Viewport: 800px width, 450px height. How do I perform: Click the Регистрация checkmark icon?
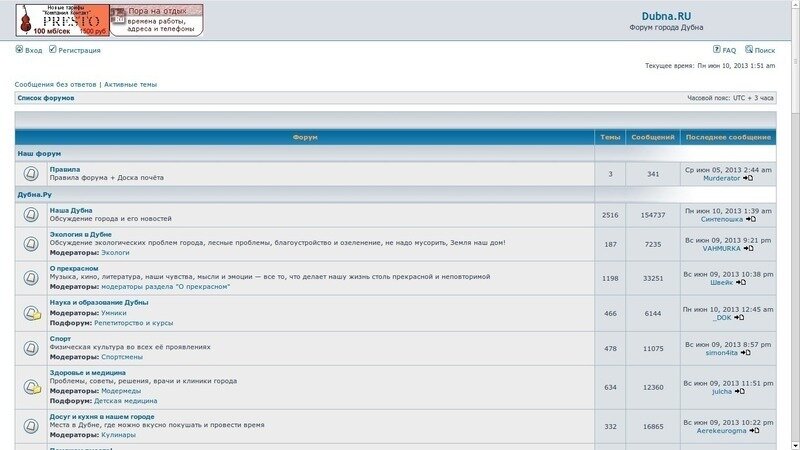tap(54, 49)
